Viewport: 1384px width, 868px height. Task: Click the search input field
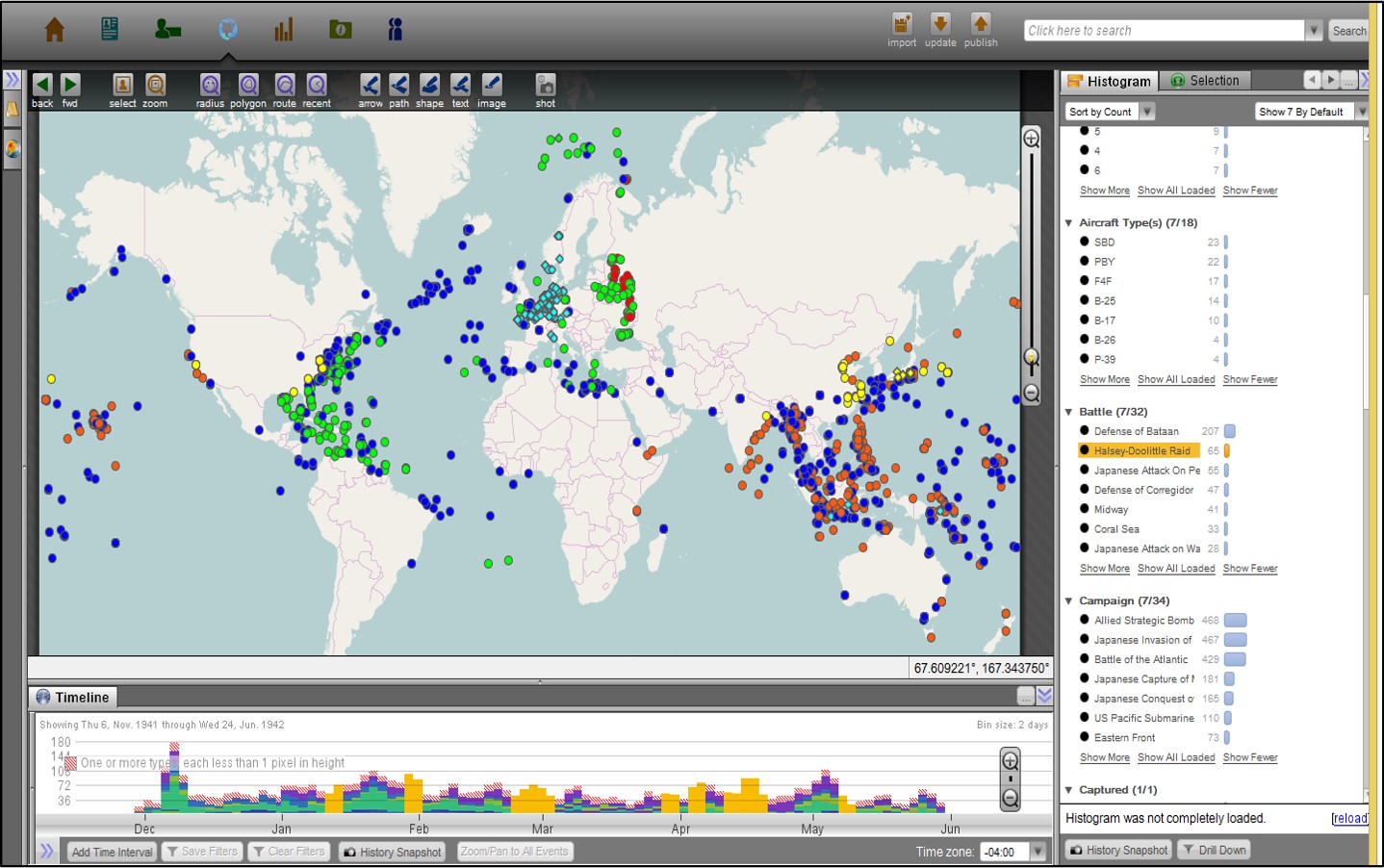tap(1163, 31)
